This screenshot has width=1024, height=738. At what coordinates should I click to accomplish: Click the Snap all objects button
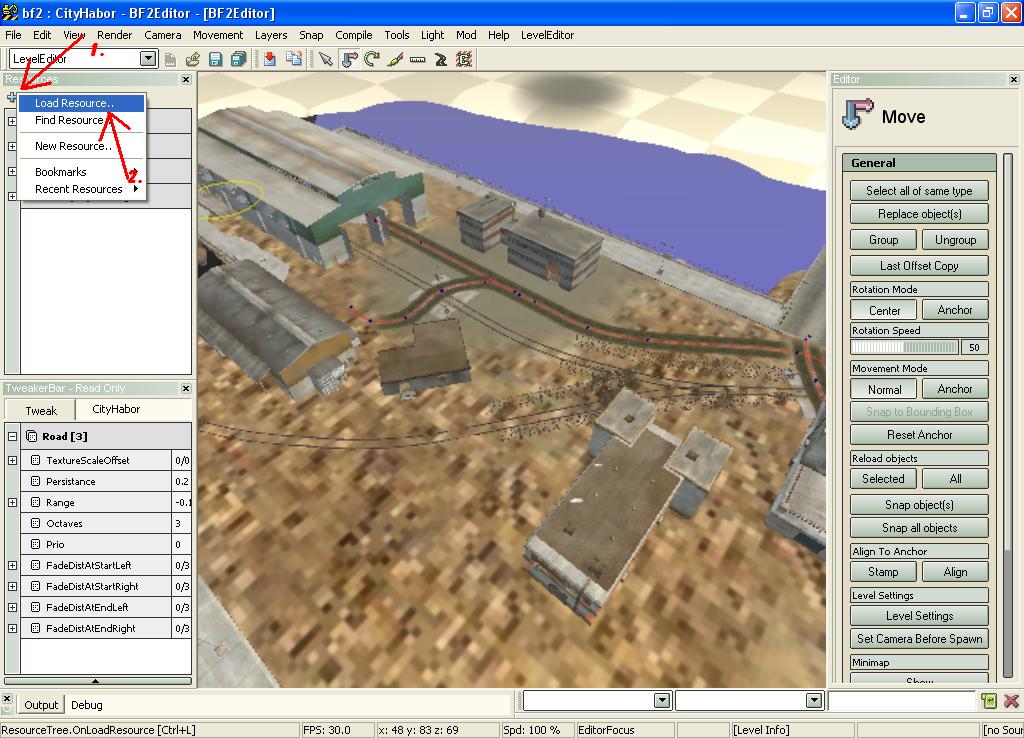(919, 528)
